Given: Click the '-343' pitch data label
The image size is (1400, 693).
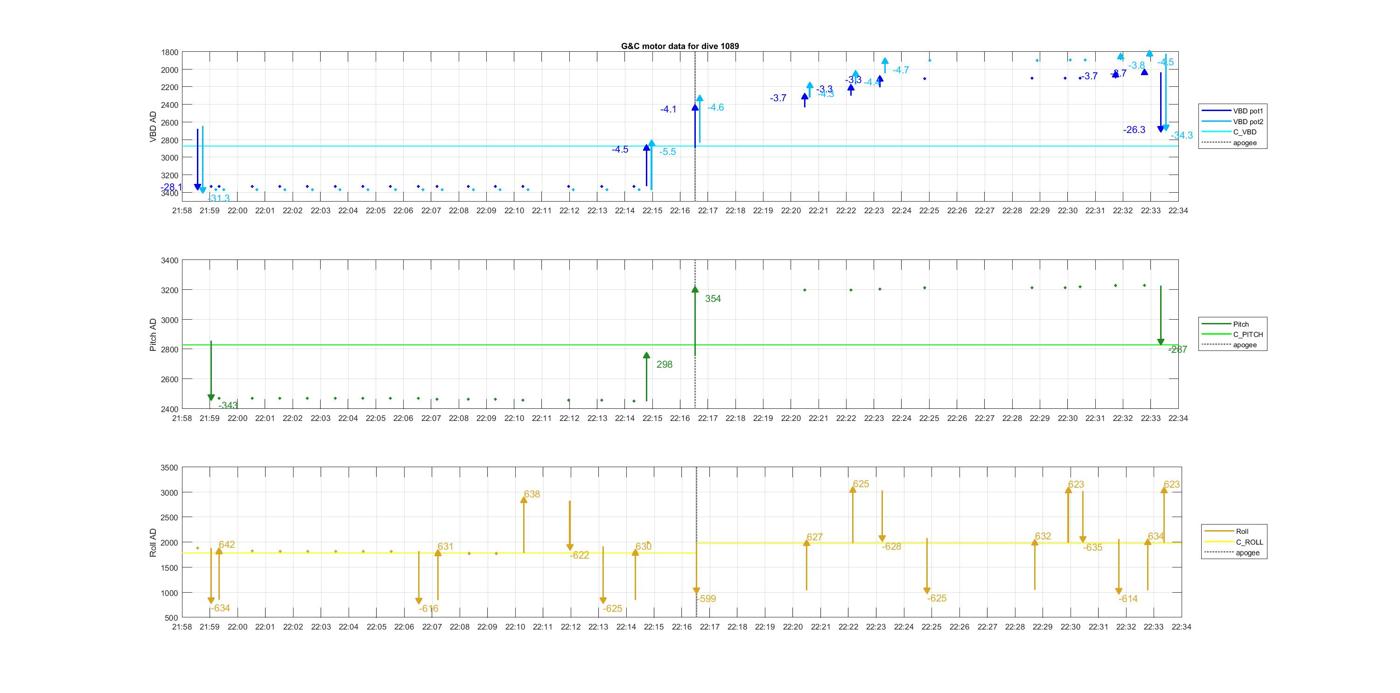Looking at the screenshot, I should (x=228, y=405).
